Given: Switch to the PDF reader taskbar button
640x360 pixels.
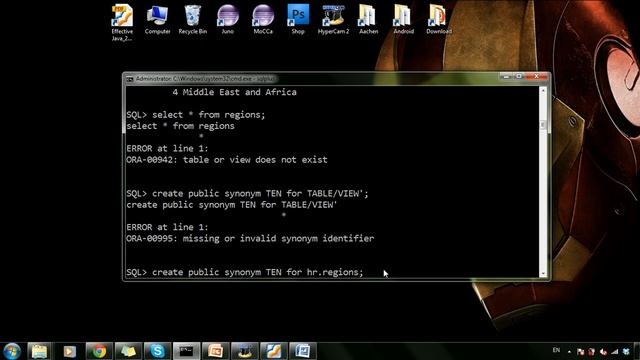Looking at the screenshot, I should coord(273,351).
